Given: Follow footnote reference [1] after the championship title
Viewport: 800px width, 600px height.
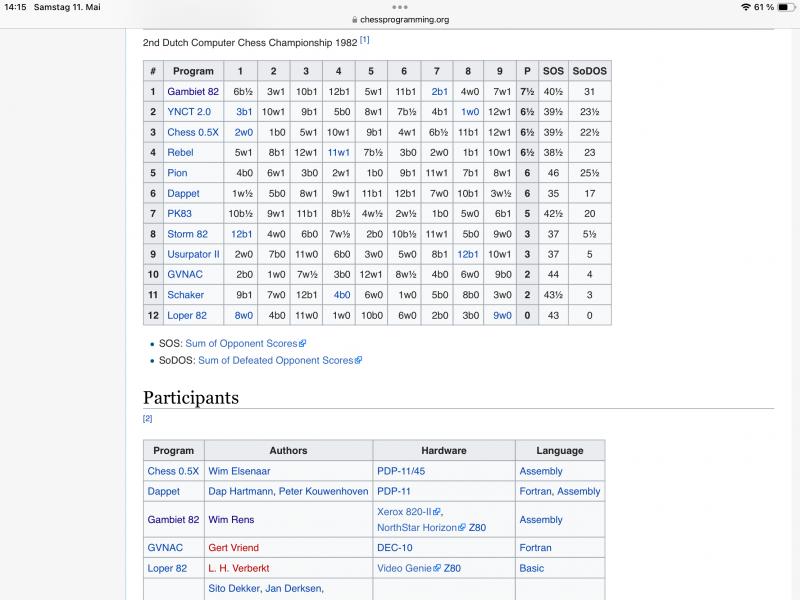Looking at the screenshot, I should click(x=365, y=40).
